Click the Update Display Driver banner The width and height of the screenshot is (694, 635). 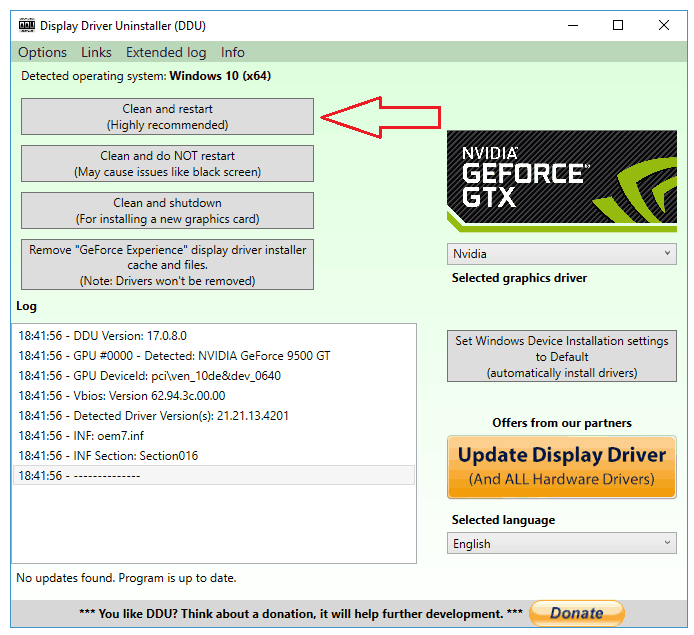561,466
